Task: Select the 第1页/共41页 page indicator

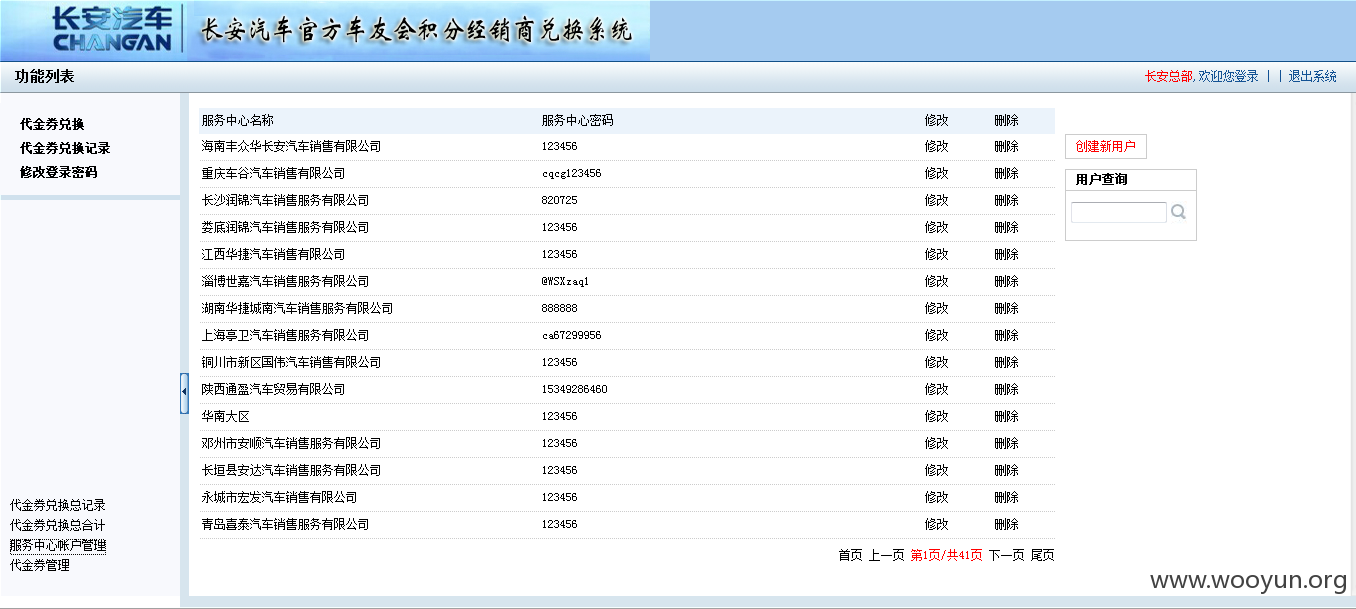Action: click(946, 555)
